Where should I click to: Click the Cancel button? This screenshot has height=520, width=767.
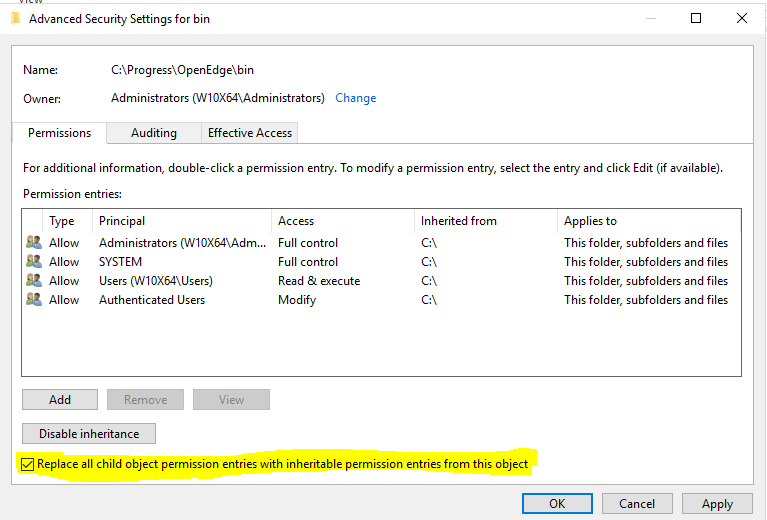click(x=637, y=504)
